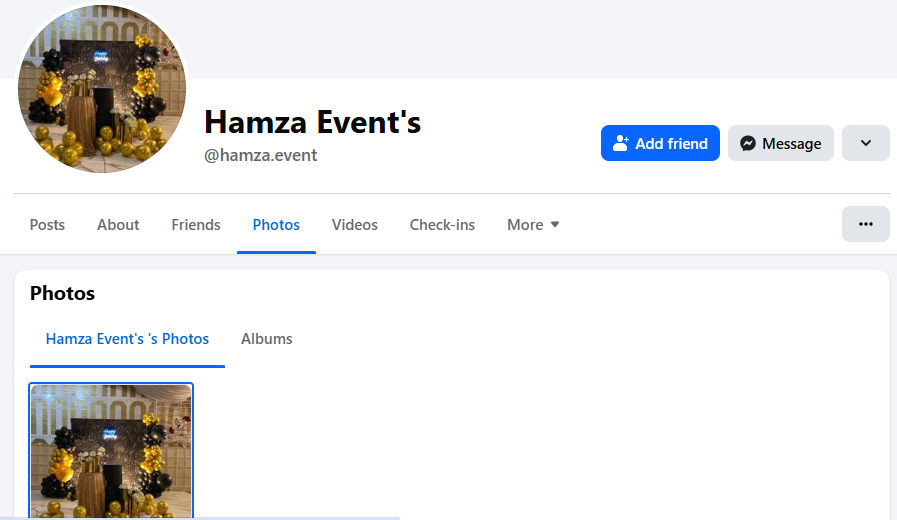Select the Photos profile tab

coord(276,225)
